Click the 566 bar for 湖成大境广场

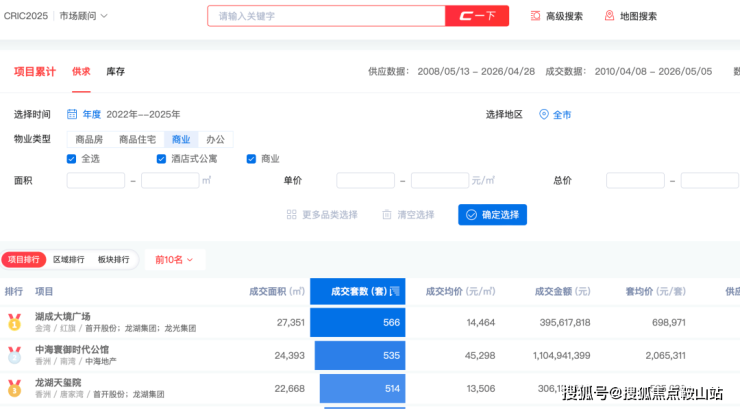click(x=358, y=322)
